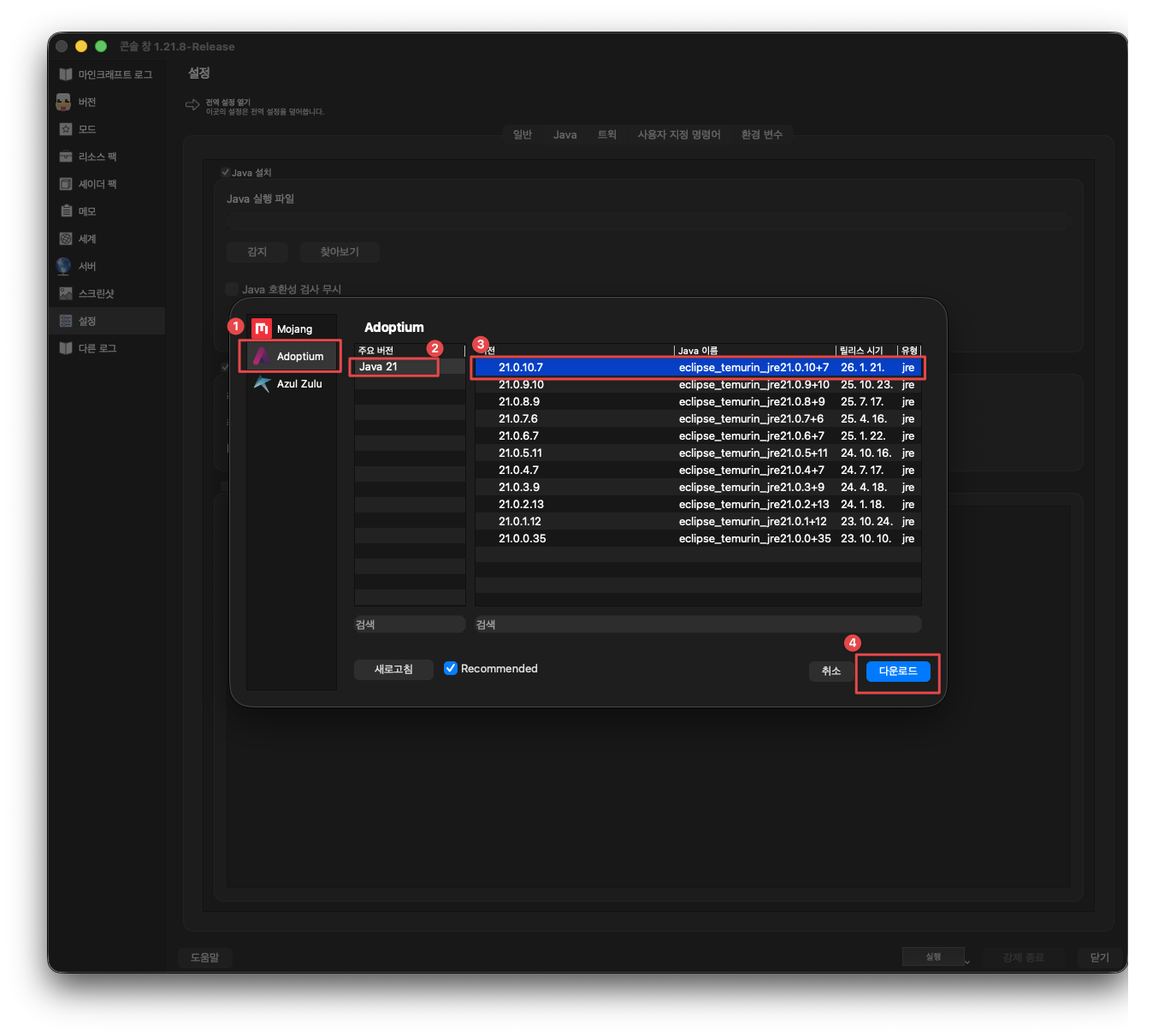Screen dimensions: 1176x1036
Task: Click the 새로고침 button
Action: click(393, 669)
